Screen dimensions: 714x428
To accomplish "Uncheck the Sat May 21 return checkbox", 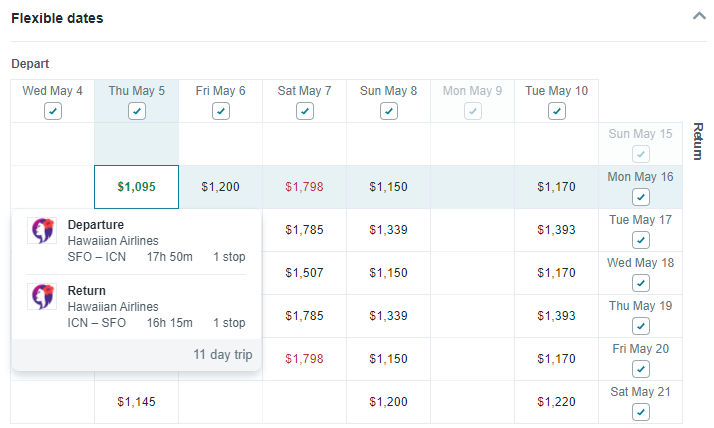I will pyautogui.click(x=641, y=412).
